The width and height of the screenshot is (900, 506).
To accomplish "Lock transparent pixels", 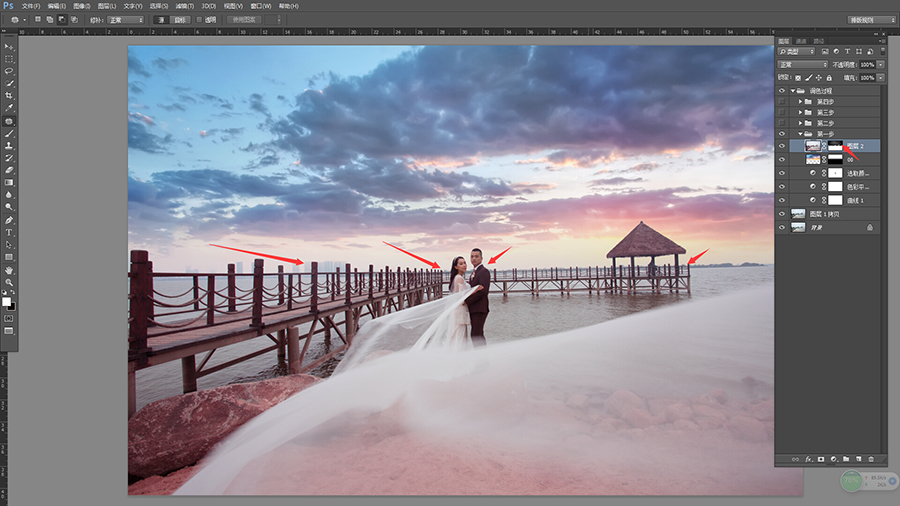I will pyautogui.click(x=798, y=78).
